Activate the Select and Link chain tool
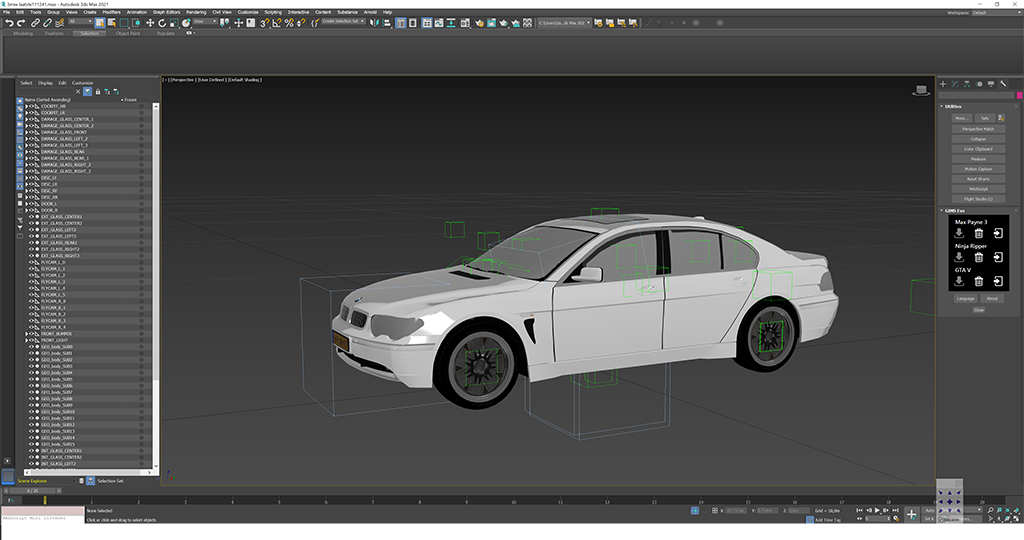Image resolution: width=1024 pixels, height=540 pixels. 35,23
